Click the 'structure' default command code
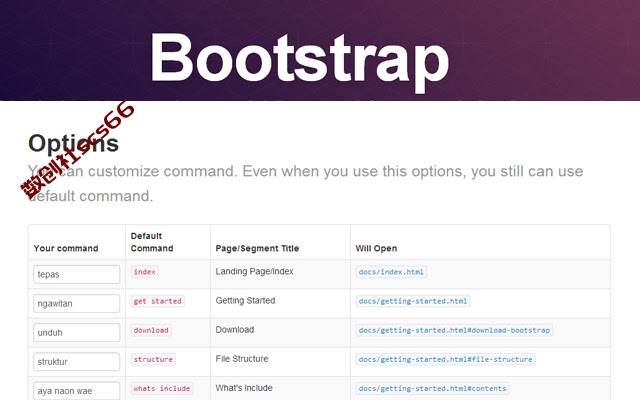This screenshot has width=640, height=400. pyautogui.click(x=153, y=359)
